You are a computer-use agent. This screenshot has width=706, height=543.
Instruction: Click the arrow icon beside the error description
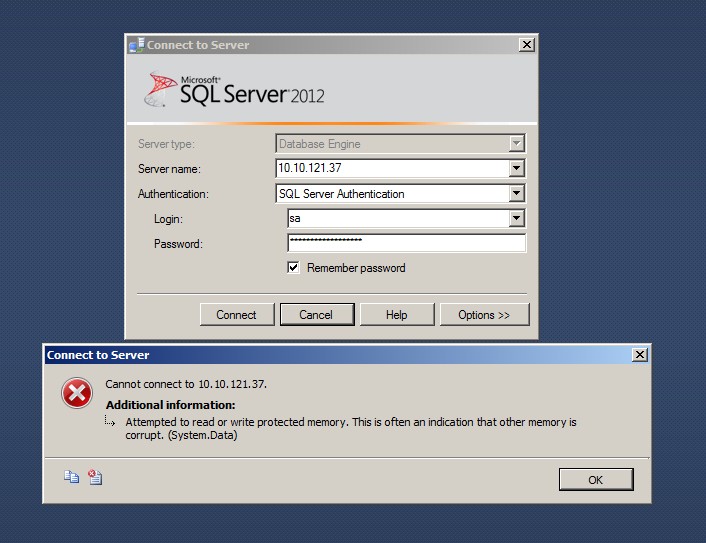point(110,422)
